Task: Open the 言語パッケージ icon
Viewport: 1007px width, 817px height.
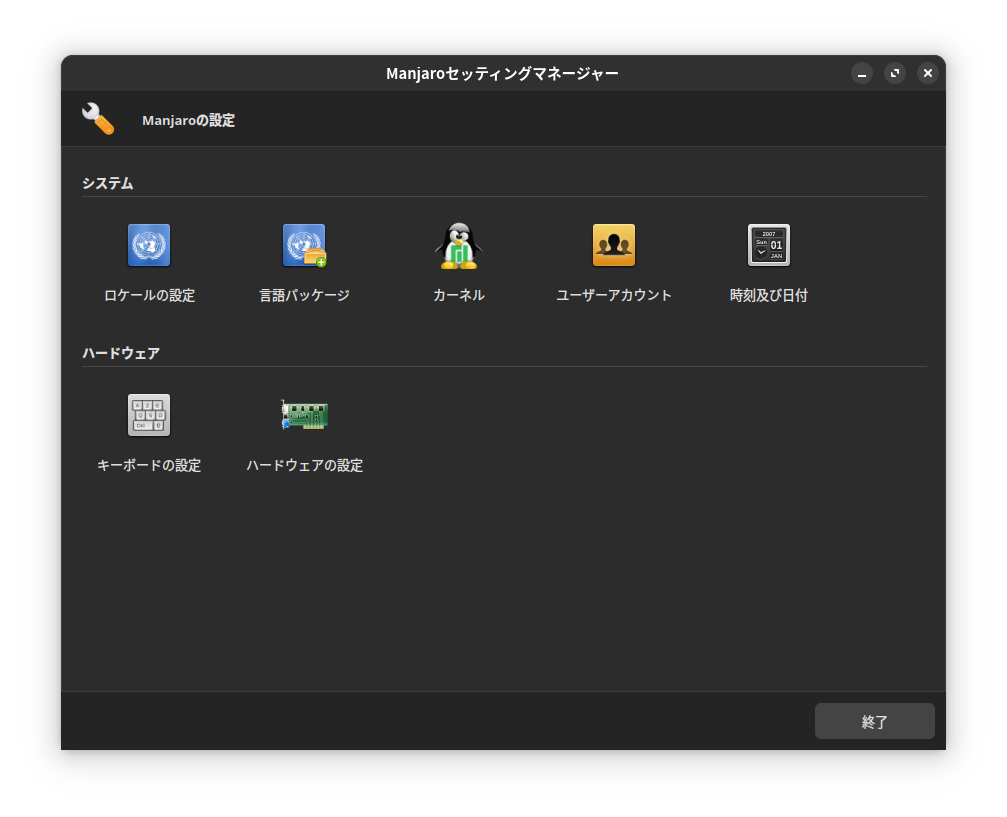Action: click(304, 245)
